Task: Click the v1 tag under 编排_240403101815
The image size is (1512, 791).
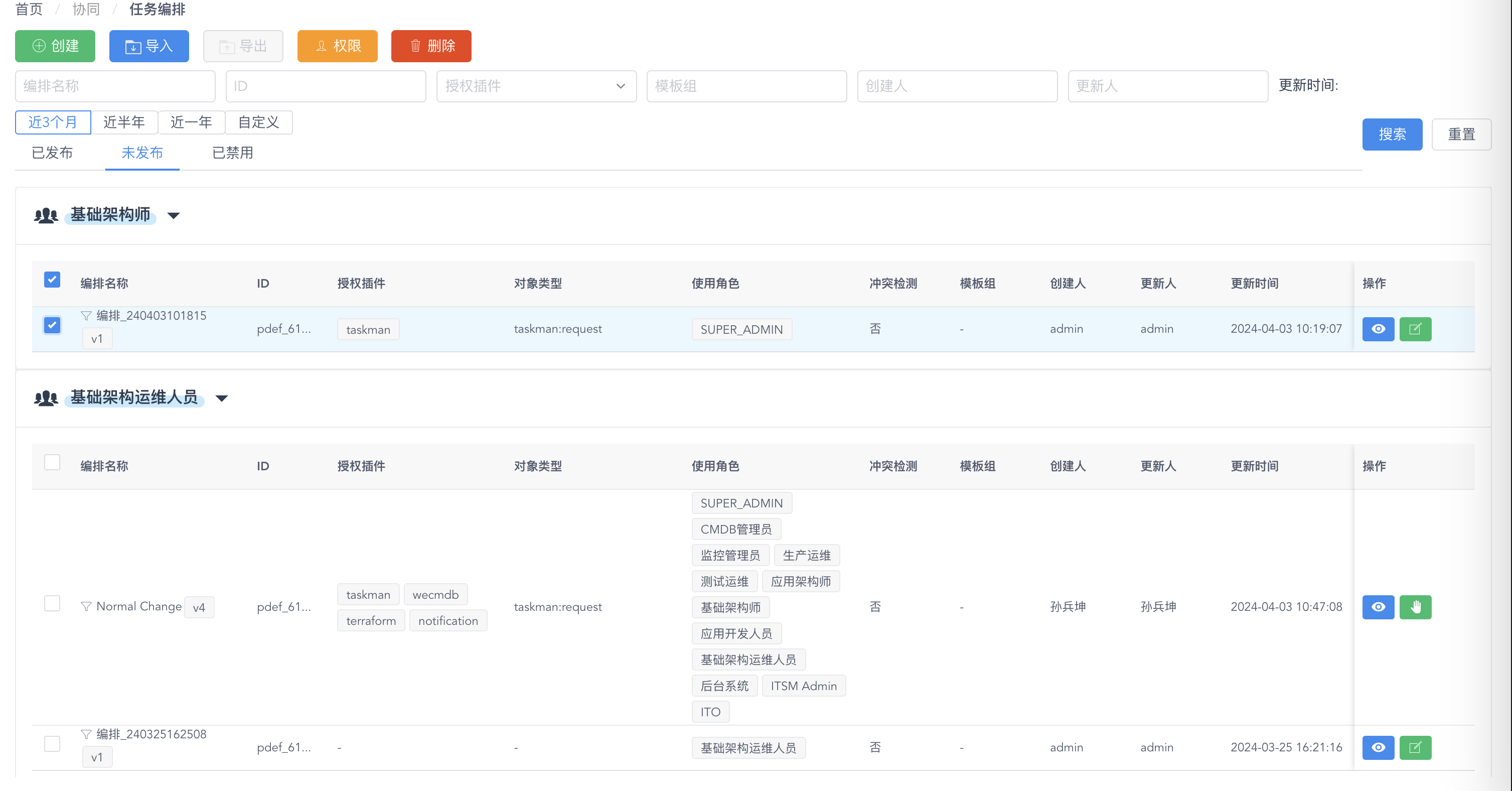Action: coord(97,339)
